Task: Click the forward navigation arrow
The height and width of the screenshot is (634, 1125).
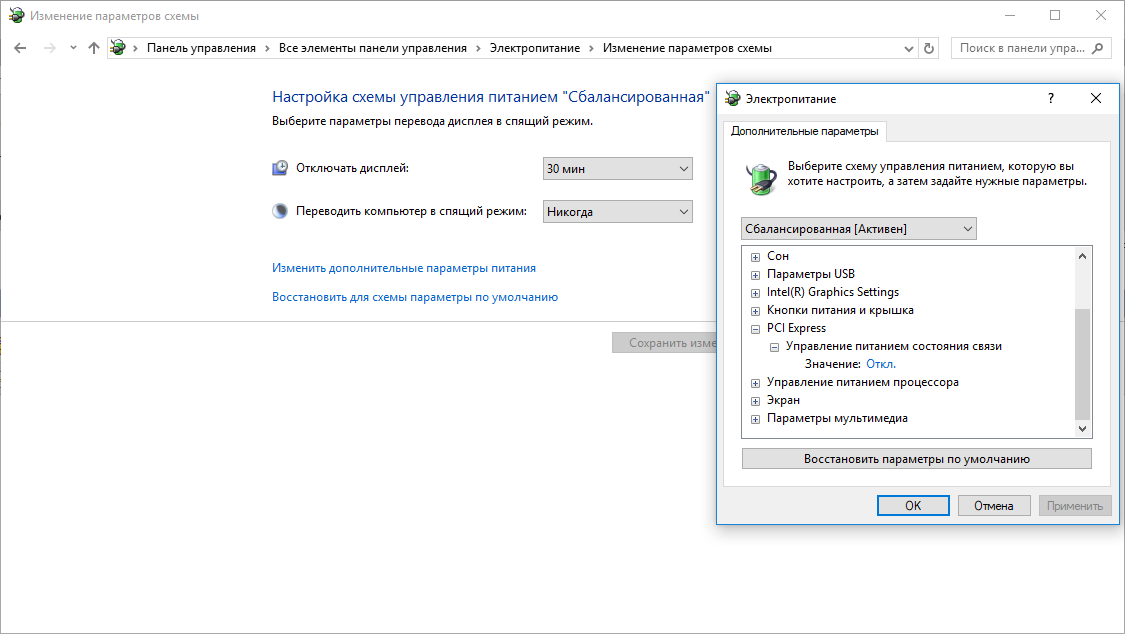Action: point(50,48)
